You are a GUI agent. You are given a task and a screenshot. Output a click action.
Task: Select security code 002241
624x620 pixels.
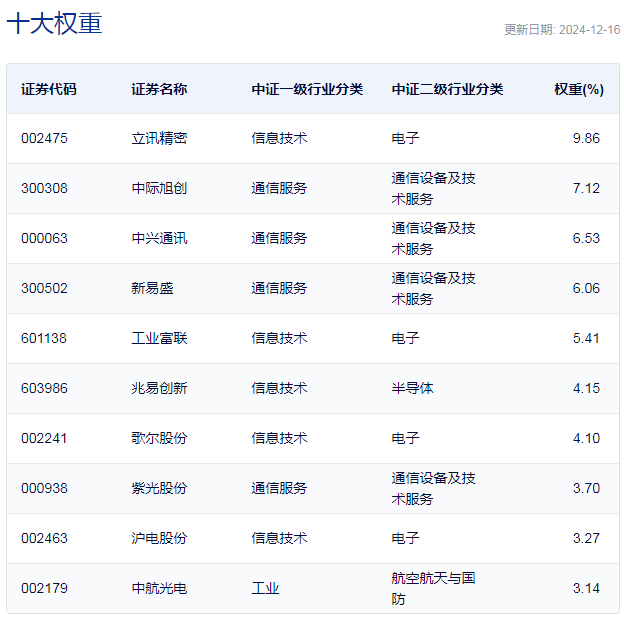[x=44, y=439]
